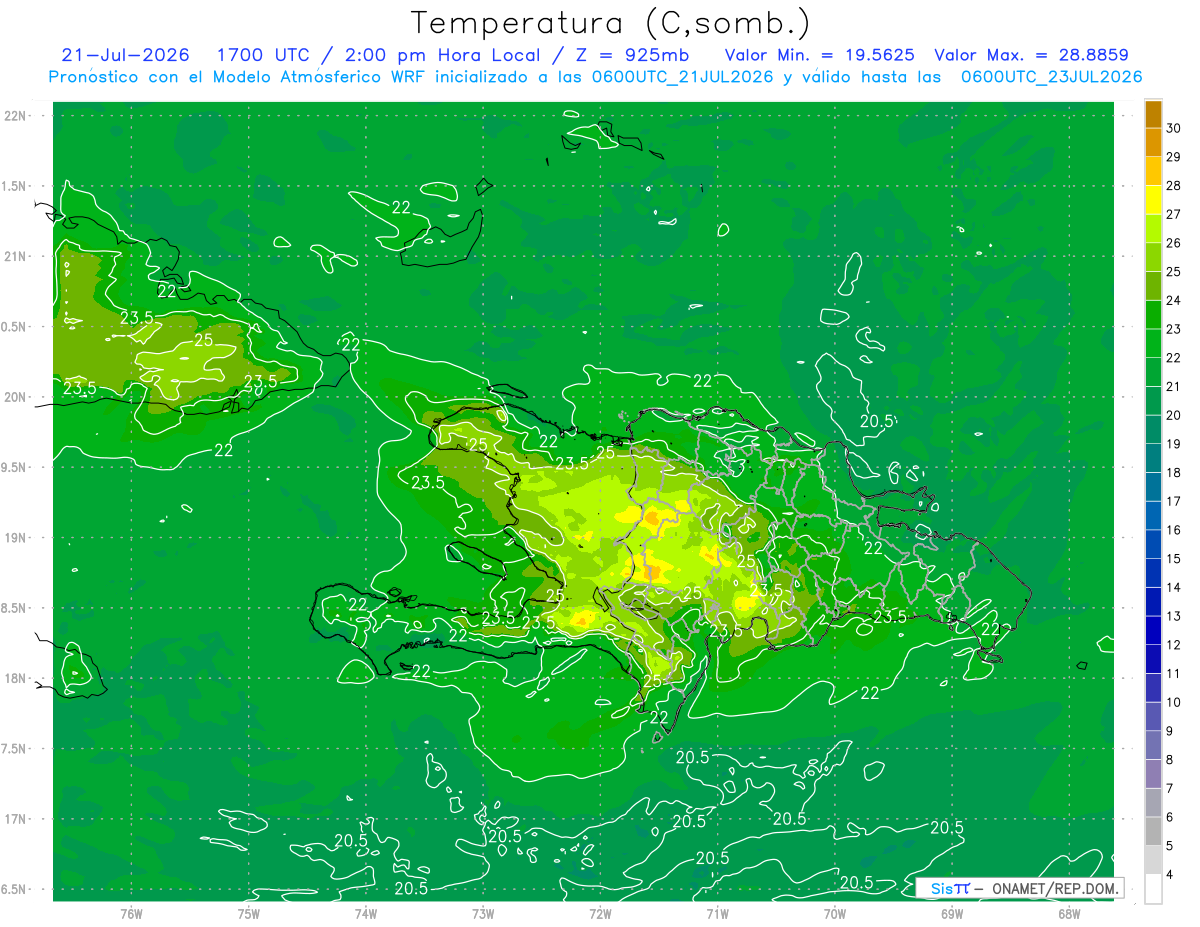Click the longitude label "74W"
The height and width of the screenshot is (927, 1200).
tap(366, 913)
